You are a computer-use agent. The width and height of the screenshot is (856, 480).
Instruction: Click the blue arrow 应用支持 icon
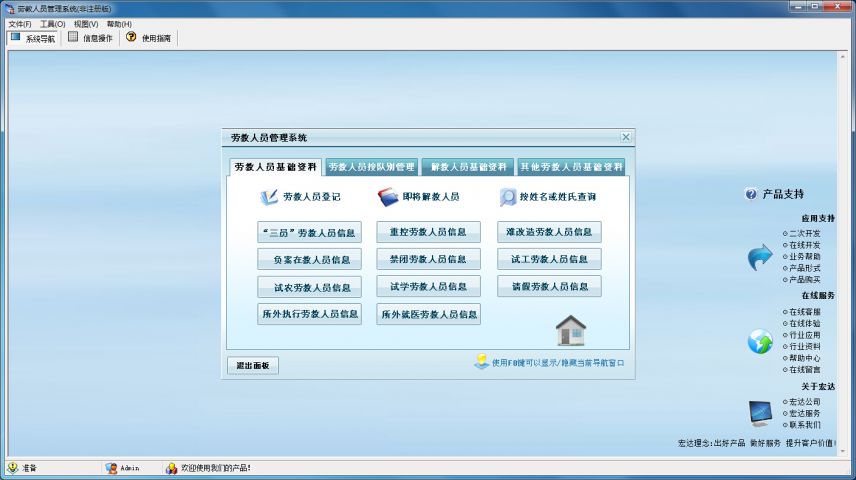(x=760, y=258)
